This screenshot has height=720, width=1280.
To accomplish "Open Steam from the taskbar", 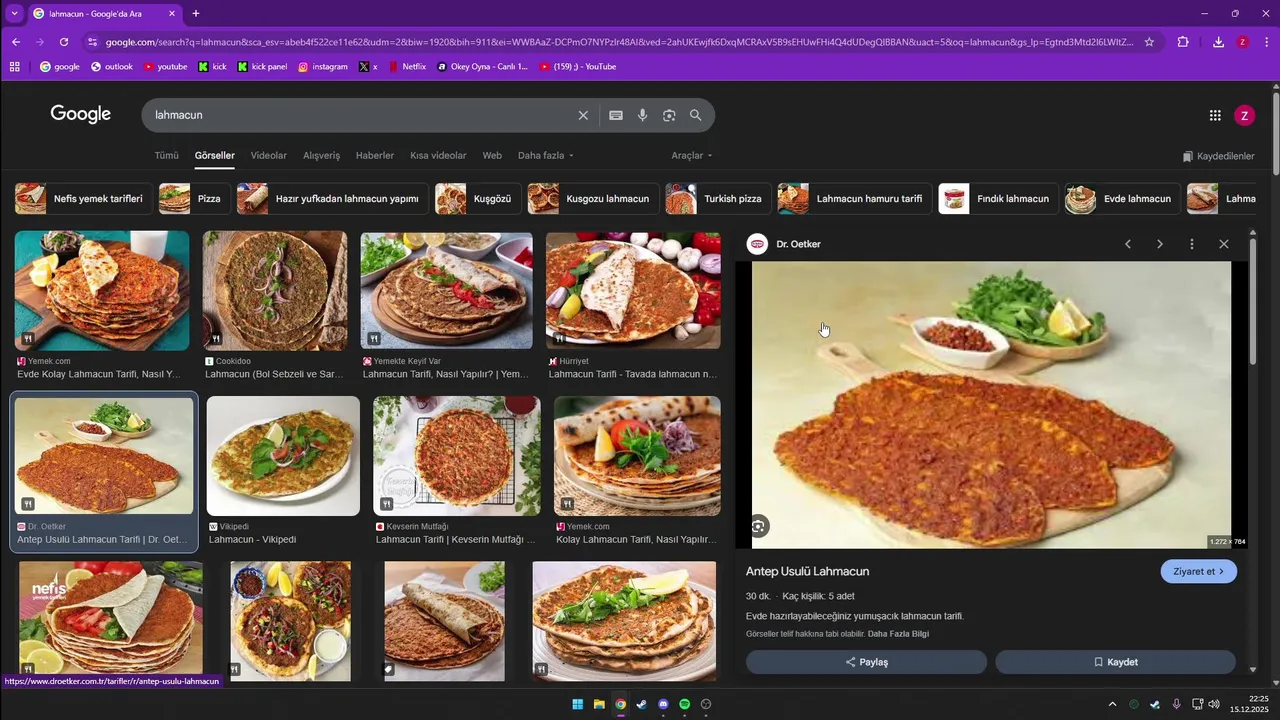I will 642,704.
